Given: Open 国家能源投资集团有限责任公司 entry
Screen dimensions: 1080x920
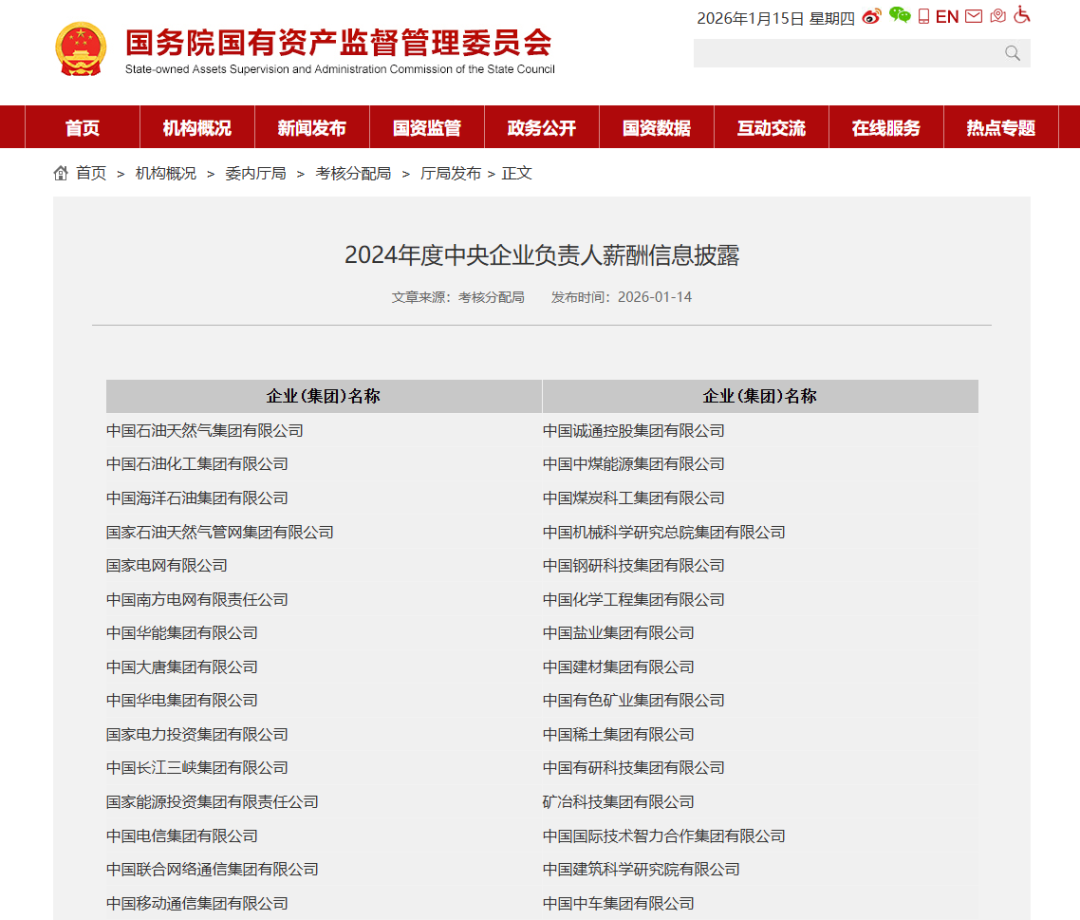Looking at the screenshot, I should pos(212,802).
